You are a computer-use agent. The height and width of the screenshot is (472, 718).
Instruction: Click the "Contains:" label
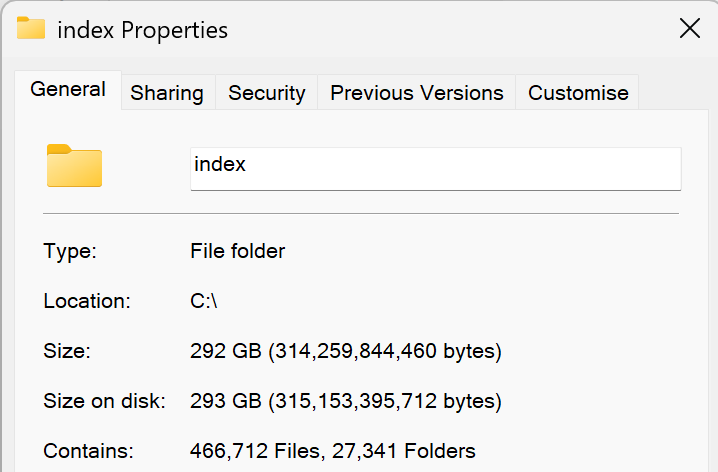click(88, 451)
